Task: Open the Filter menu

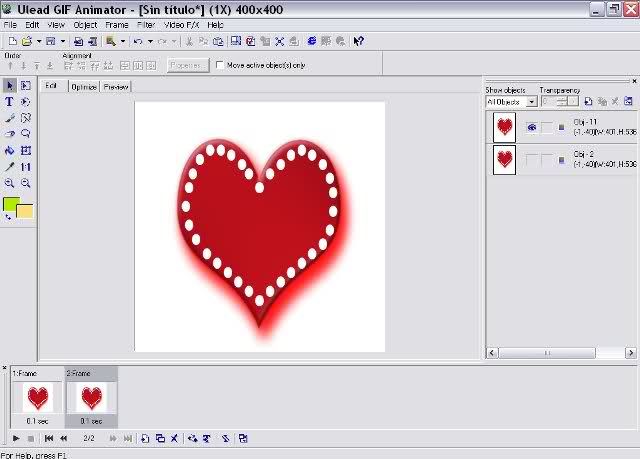Action: (x=146, y=25)
